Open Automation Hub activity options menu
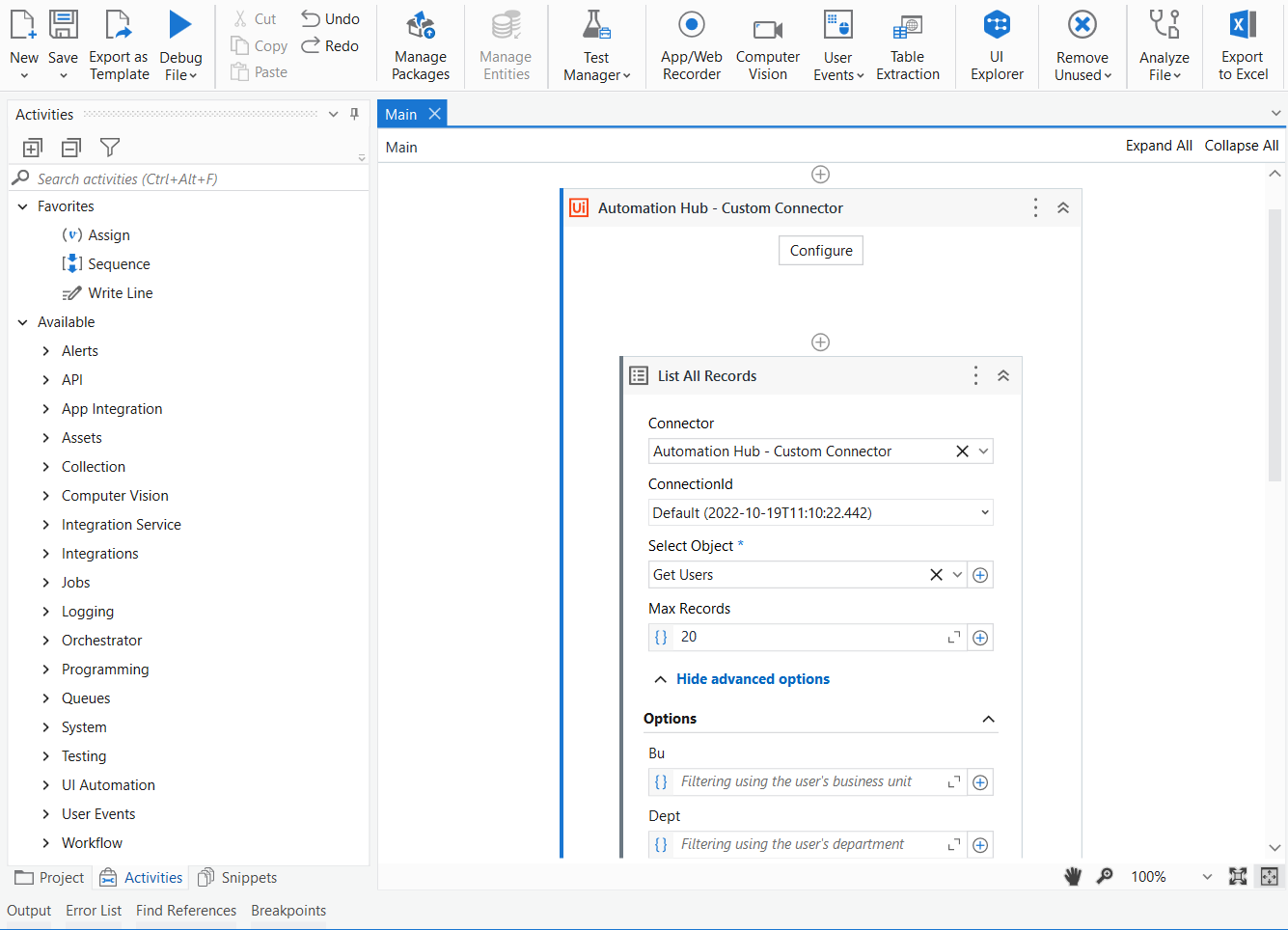The height and width of the screenshot is (930, 1288). (x=1035, y=207)
